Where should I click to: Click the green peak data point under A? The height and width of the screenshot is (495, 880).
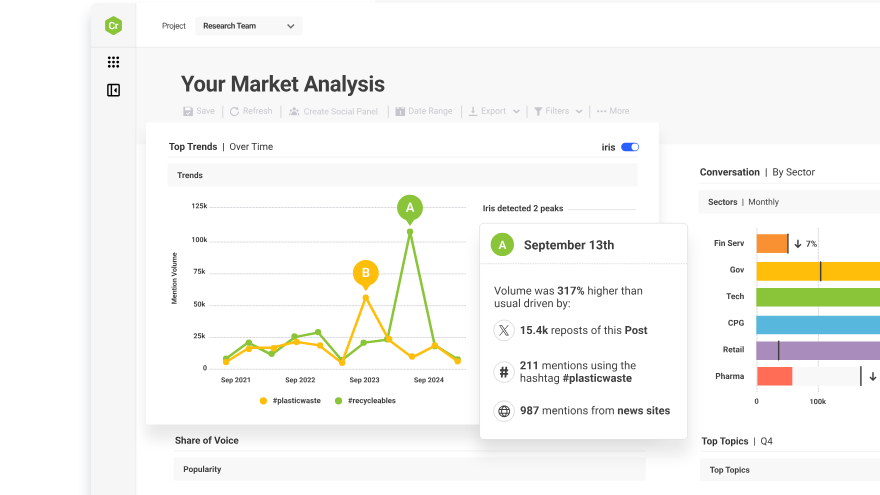coord(410,232)
